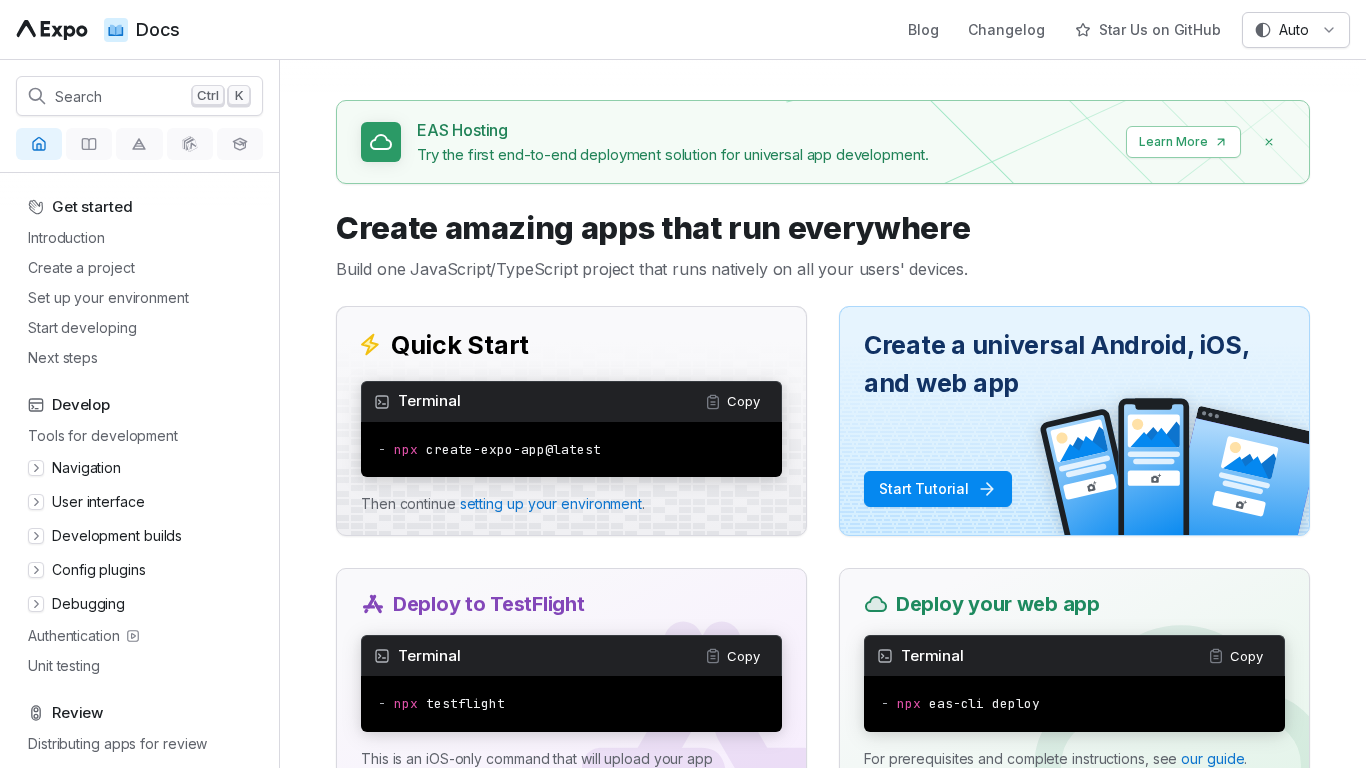Click the Expo logo
The image size is (1366, 768).
pyautogui.click(x=52, y=30)
